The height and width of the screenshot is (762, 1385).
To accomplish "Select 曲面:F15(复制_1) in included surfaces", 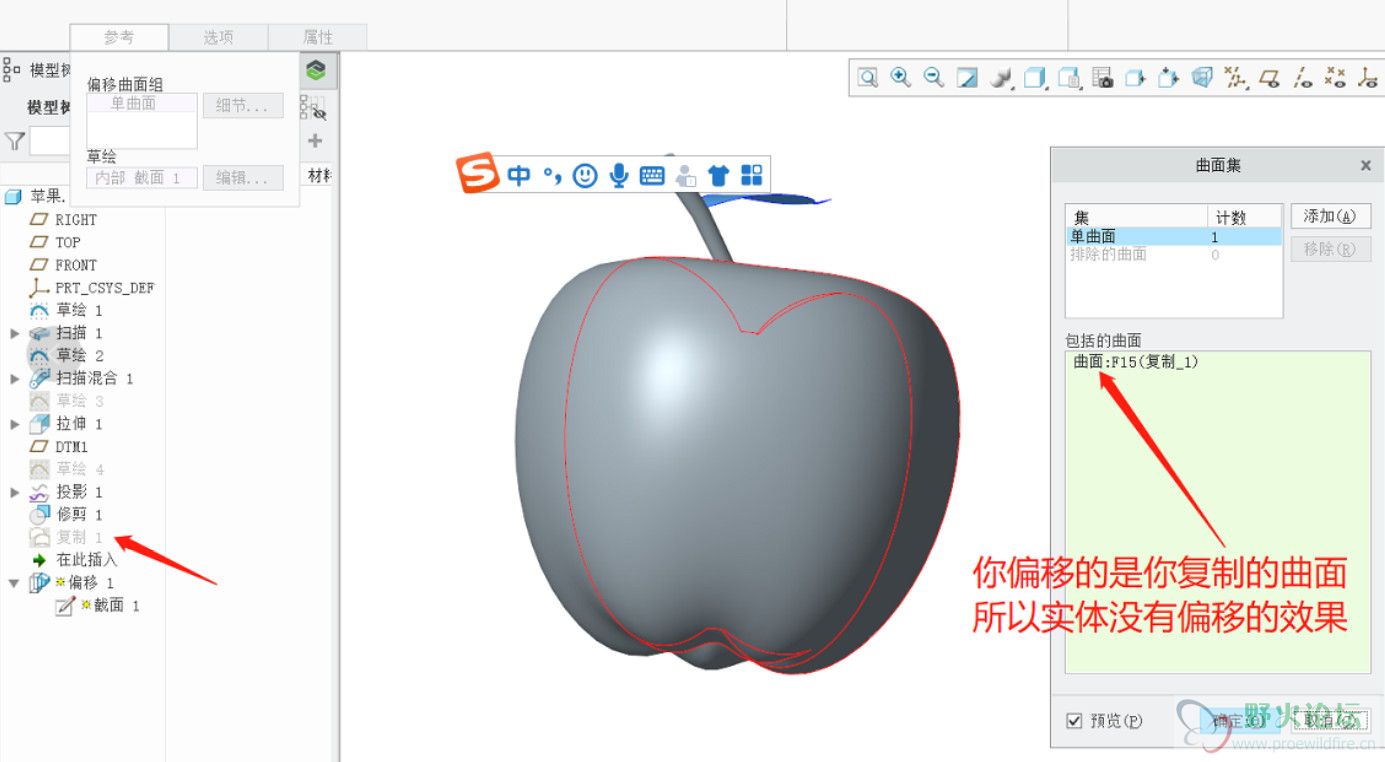I will [1136, 362].
